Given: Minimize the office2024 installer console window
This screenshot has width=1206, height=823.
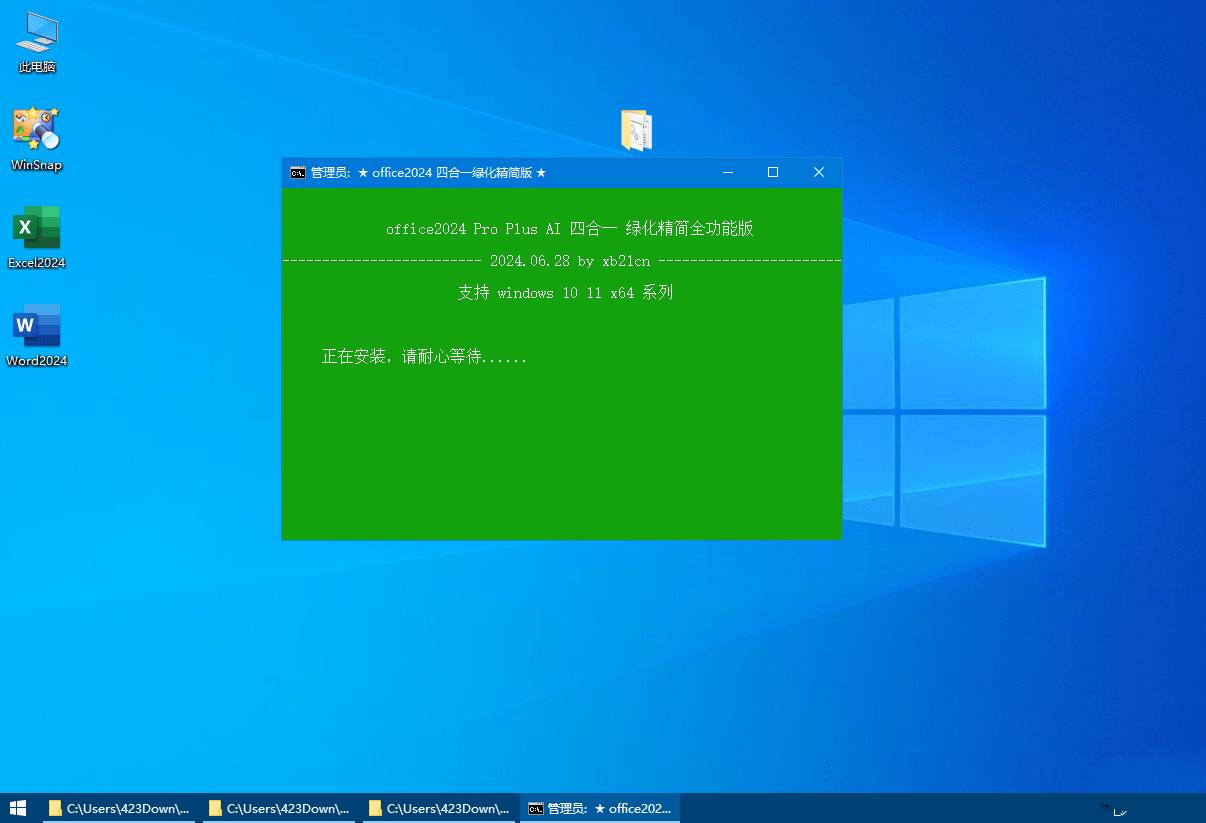Looking at the screenshot, I should [x=727, y=172].
